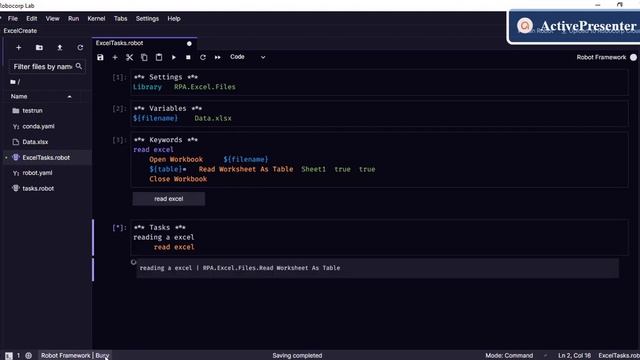640x360 pixels.
Task: Refresh the file list
Action: point(80,48)
